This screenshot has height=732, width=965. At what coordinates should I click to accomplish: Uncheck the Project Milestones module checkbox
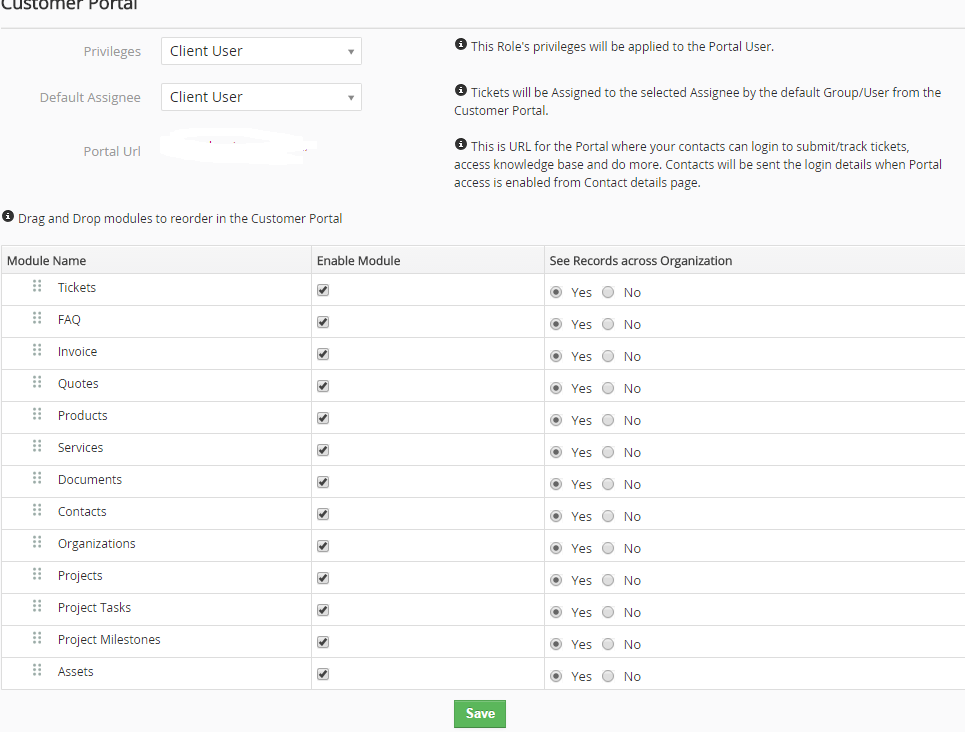click(x=323, y=642)
